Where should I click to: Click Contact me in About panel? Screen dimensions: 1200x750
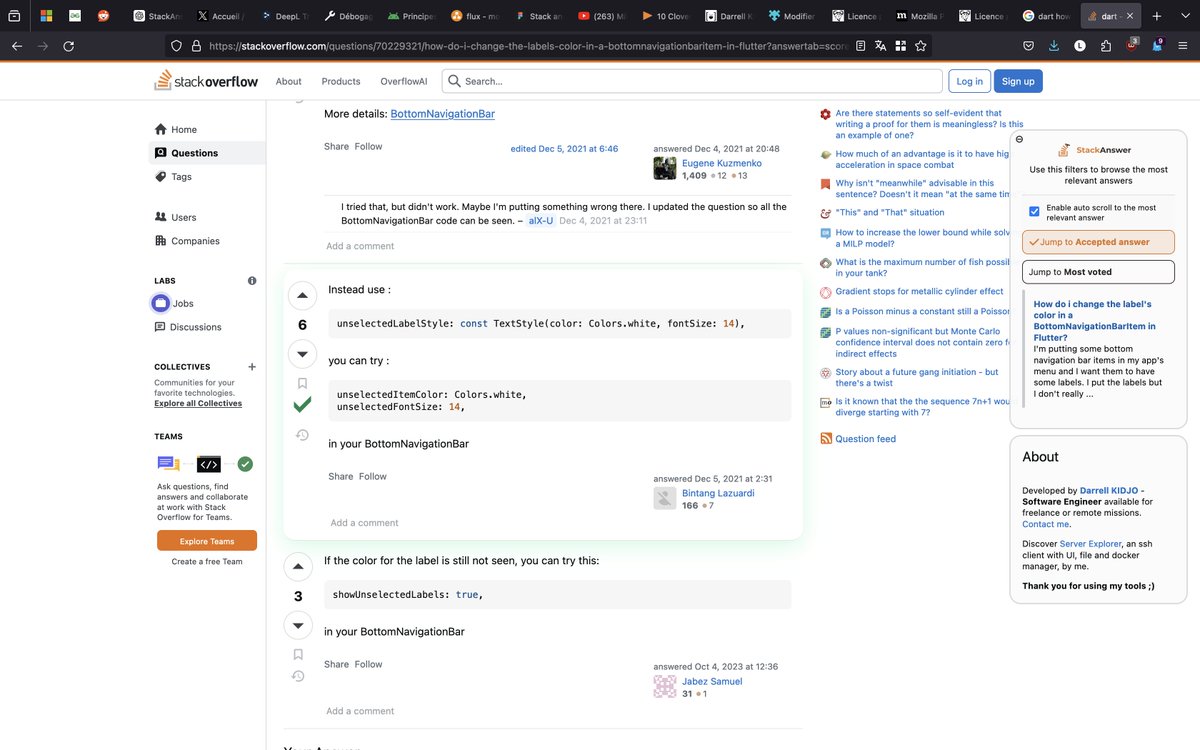pos(1046,524)
